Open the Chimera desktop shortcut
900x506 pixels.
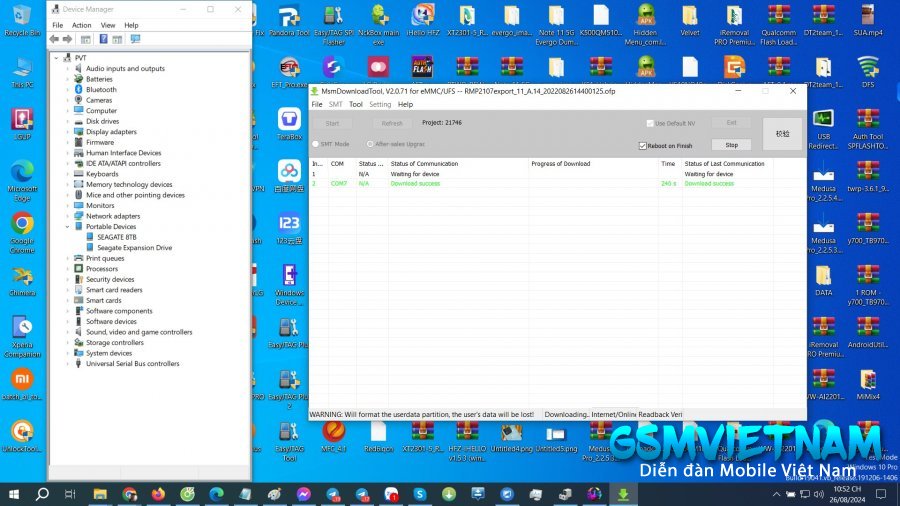coord(22,281)
